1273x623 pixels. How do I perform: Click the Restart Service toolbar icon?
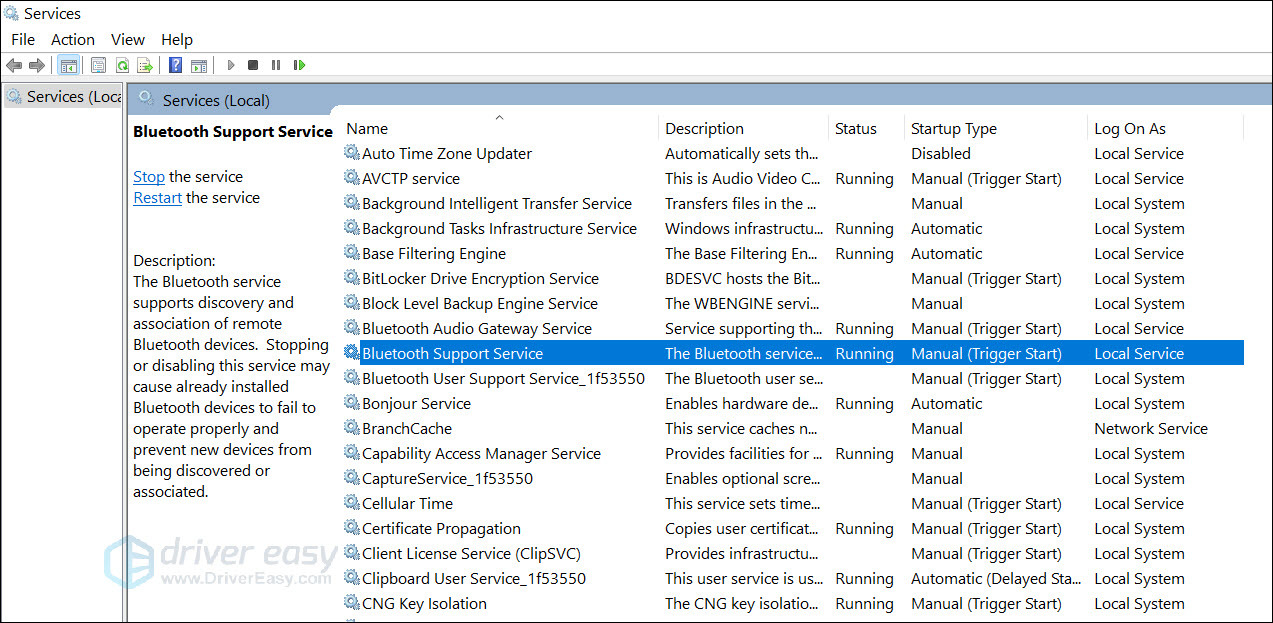pos(299,66)
